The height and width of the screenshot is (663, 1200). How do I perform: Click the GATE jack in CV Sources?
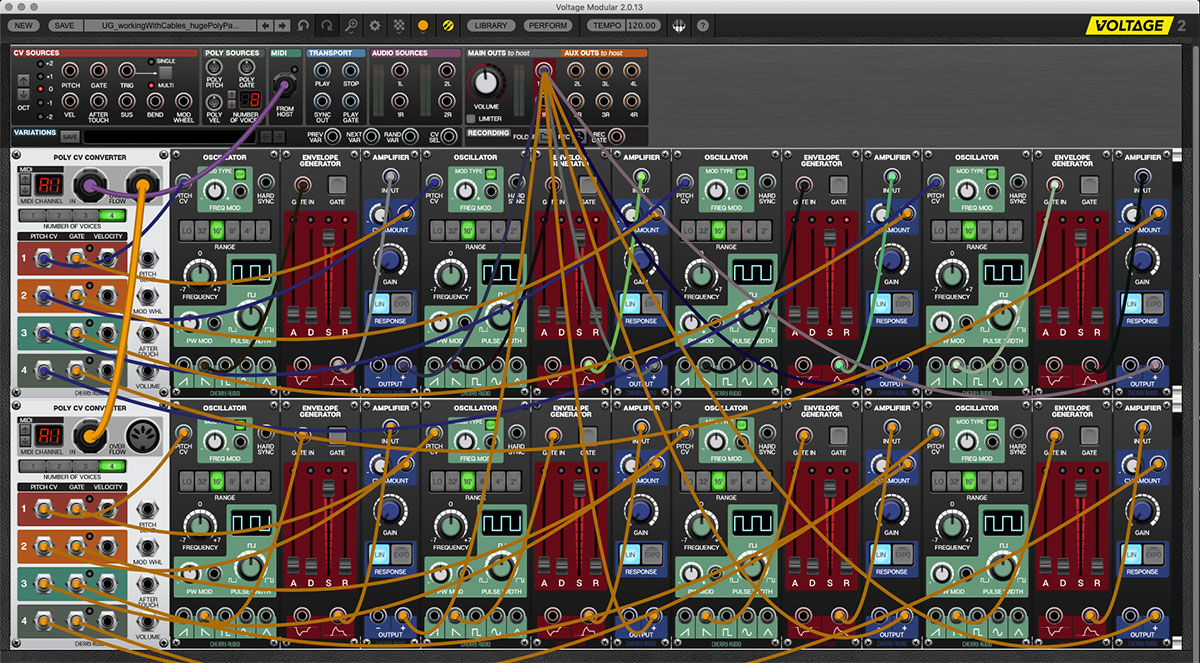click(98, 71)
